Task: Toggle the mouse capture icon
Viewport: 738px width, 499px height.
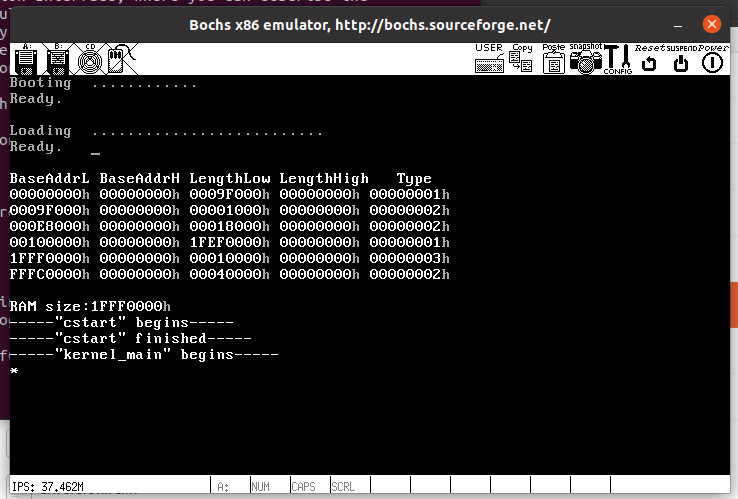Action: 121,59
